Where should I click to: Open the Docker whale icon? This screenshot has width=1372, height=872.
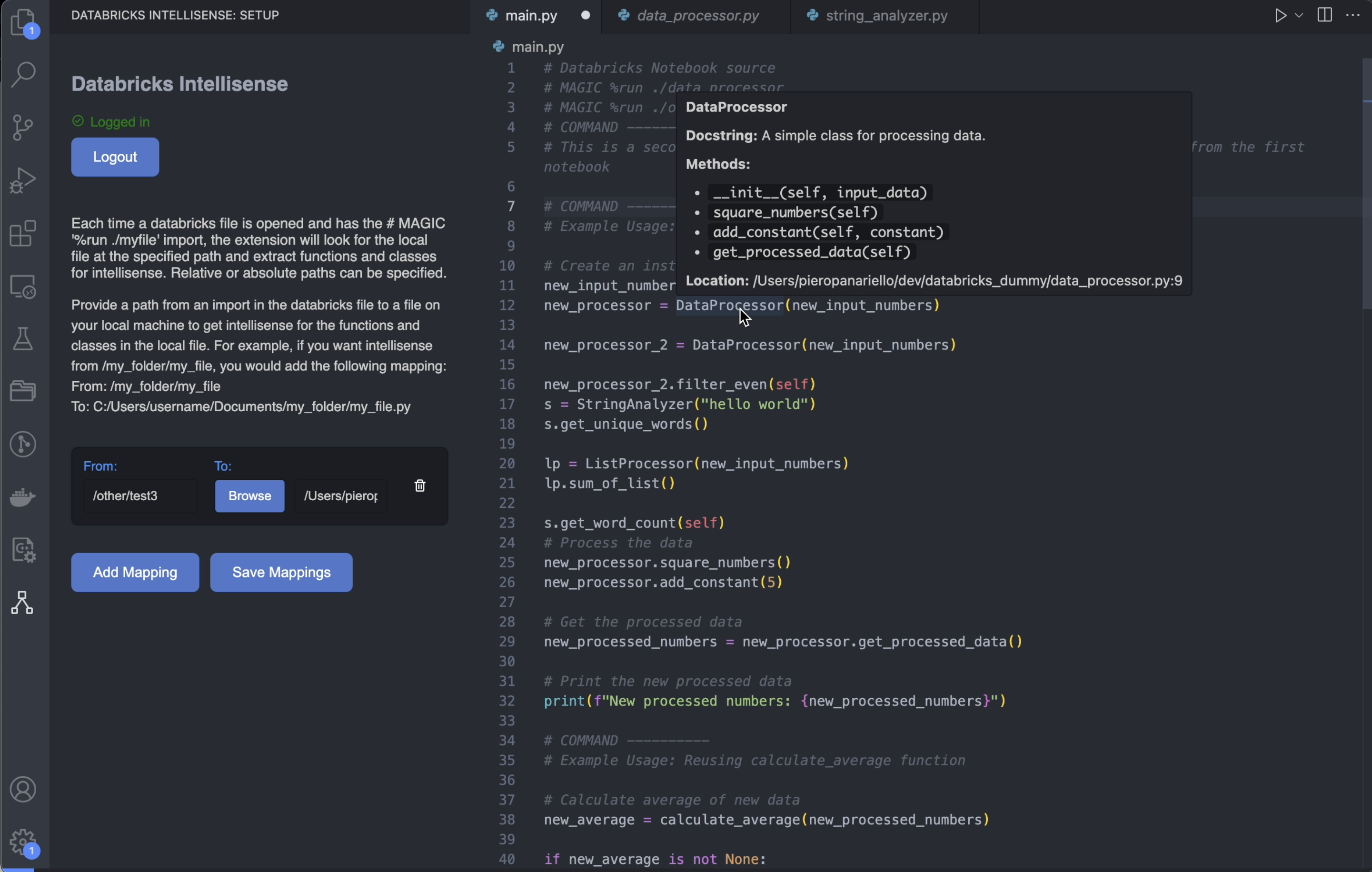point(23,496)
